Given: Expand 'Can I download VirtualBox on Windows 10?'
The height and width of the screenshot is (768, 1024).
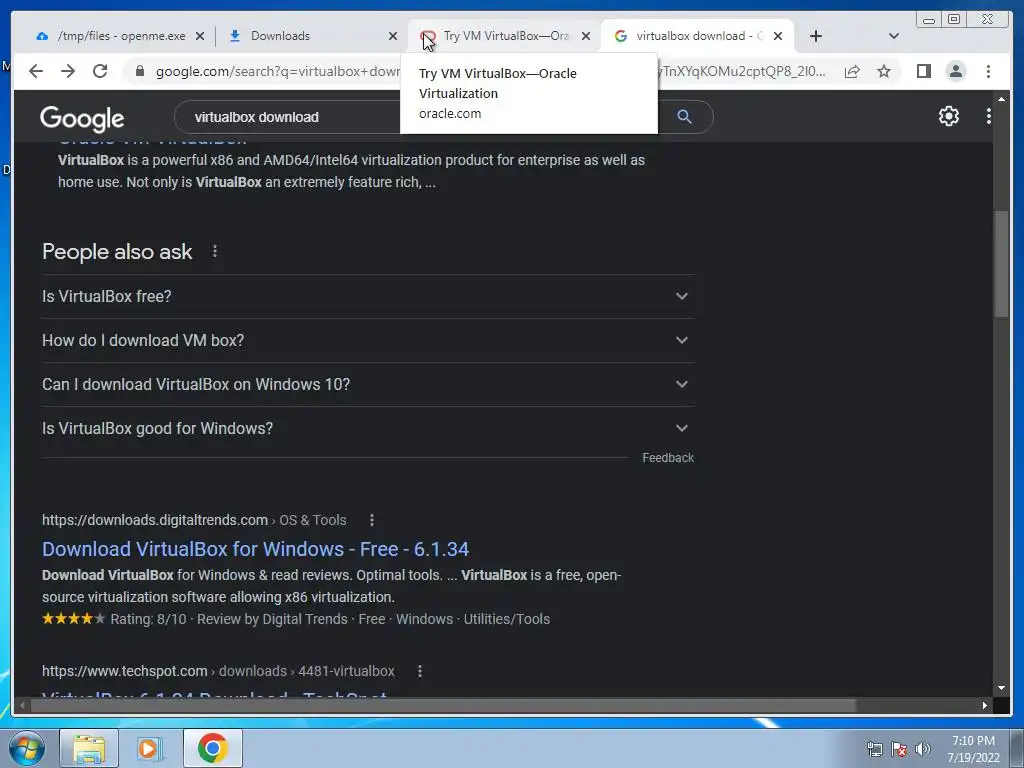Looking at the screenshot, I should click(x=368, y=384).
